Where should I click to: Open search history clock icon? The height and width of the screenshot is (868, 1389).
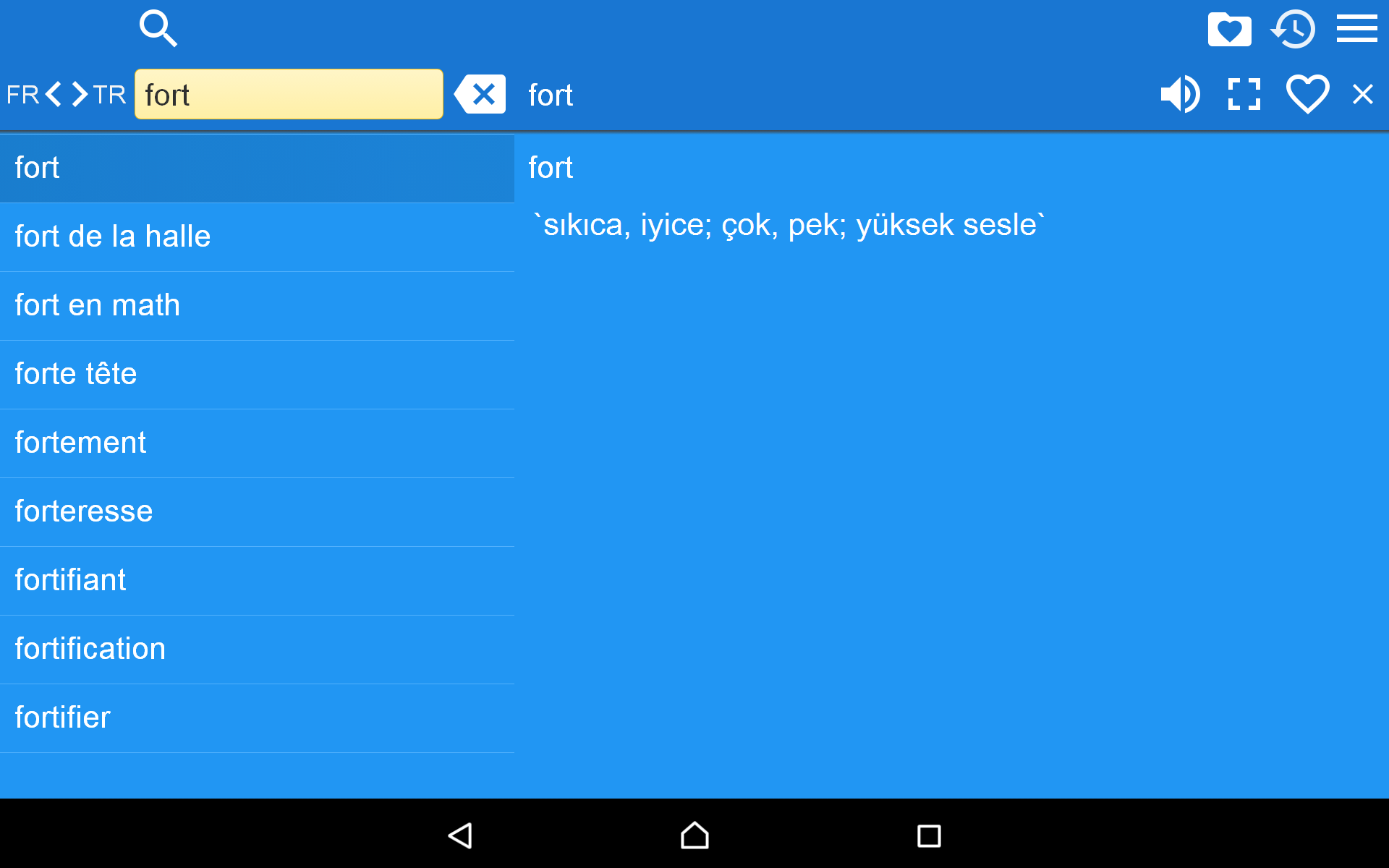pos(1293,30)
